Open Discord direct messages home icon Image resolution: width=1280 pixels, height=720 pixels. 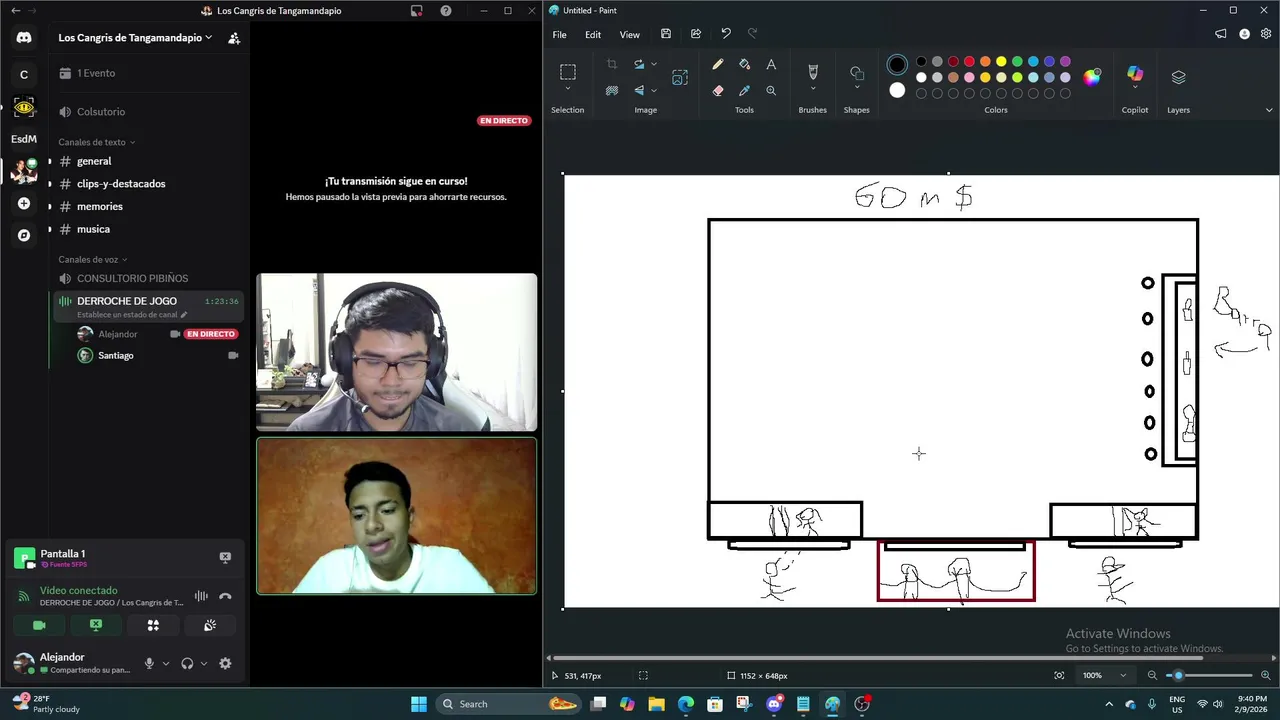click(x=24, y=37)
